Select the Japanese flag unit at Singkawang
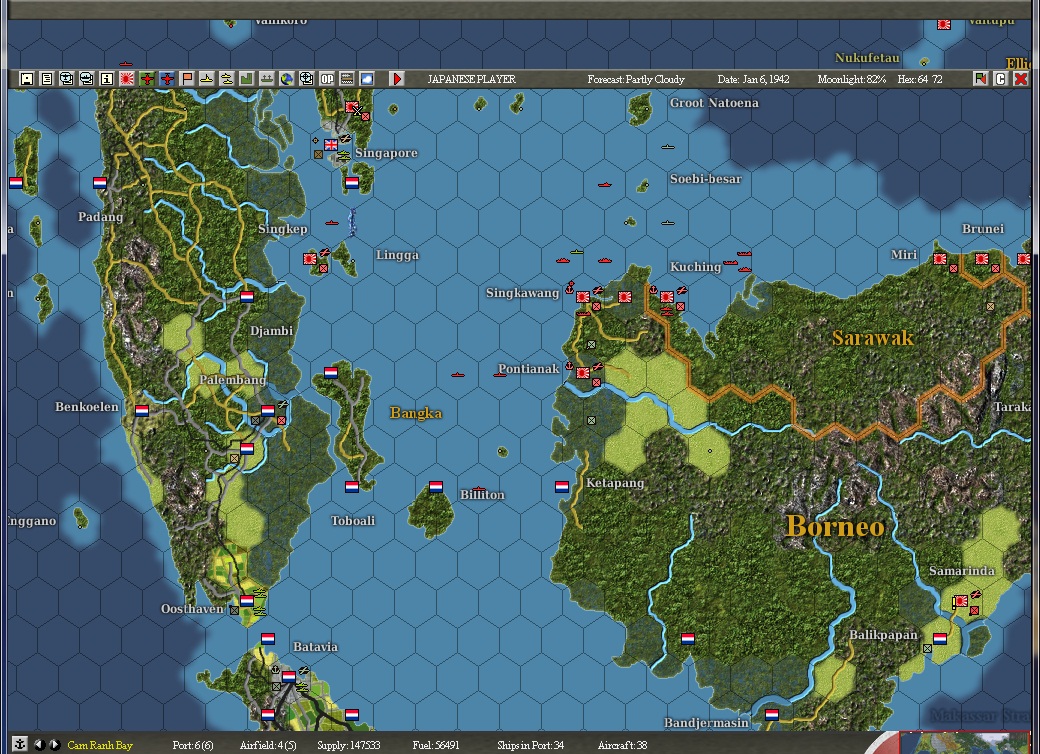 click(583, 296)
